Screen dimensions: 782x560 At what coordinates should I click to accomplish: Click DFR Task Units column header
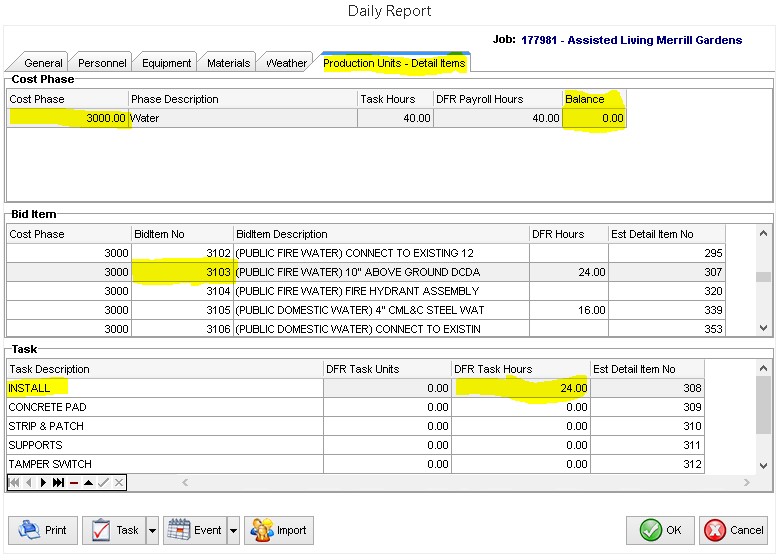388,369
